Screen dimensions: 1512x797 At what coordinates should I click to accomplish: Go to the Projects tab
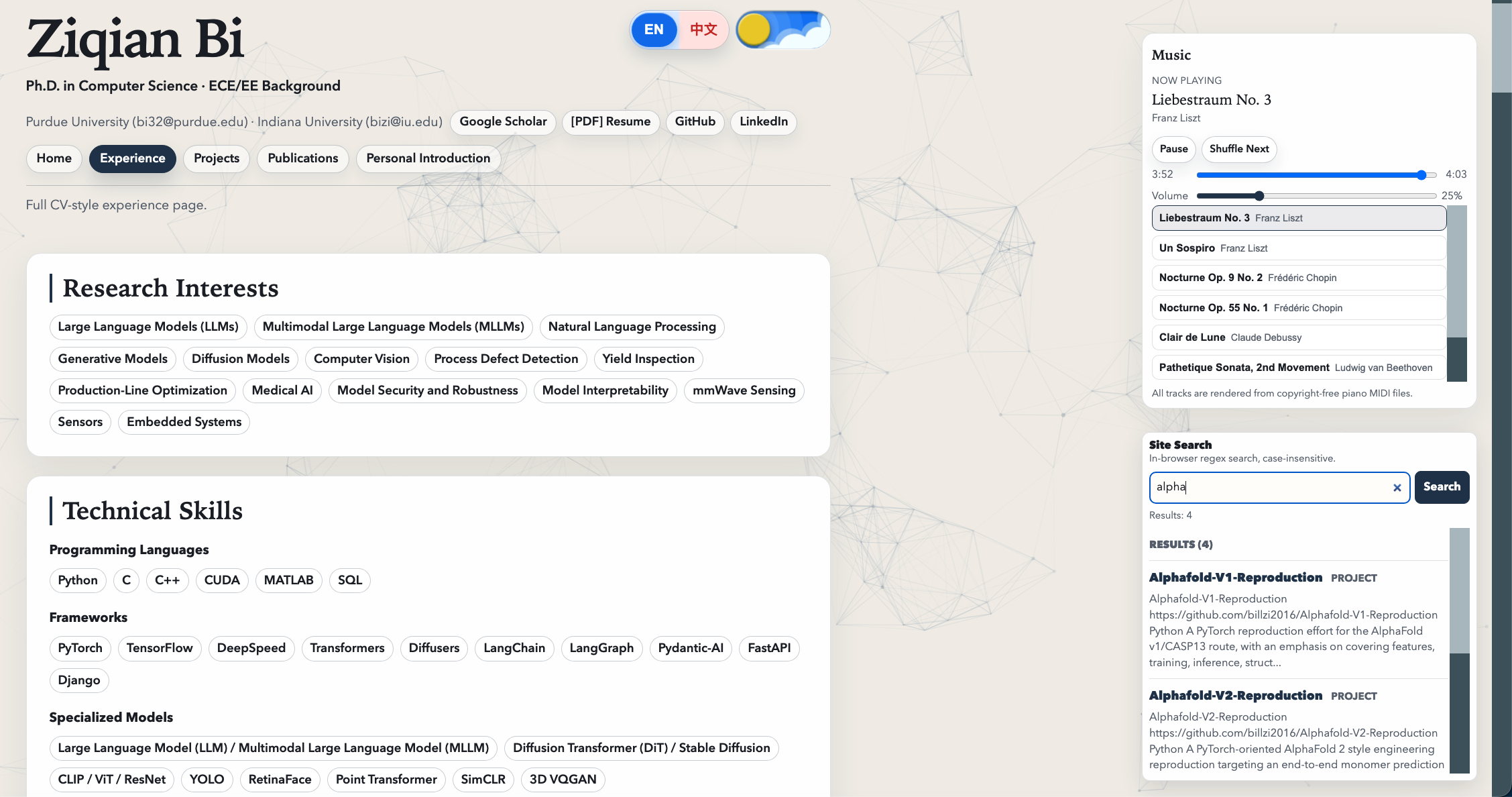pyautogui.click(x=217, y=158)
